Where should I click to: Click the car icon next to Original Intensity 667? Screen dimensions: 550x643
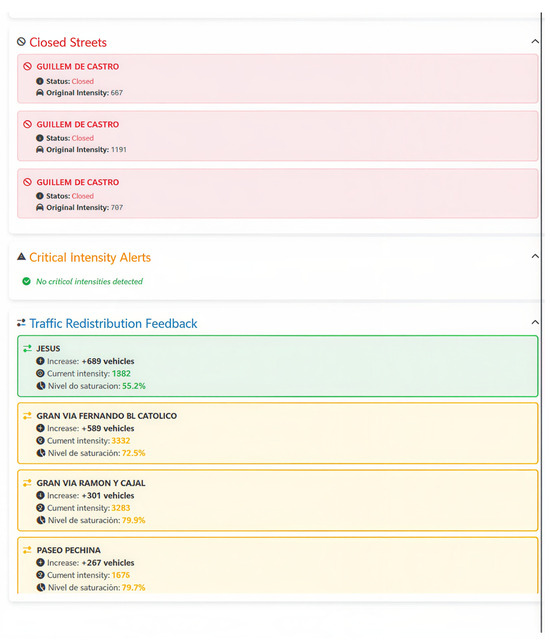tap(40, 93)
